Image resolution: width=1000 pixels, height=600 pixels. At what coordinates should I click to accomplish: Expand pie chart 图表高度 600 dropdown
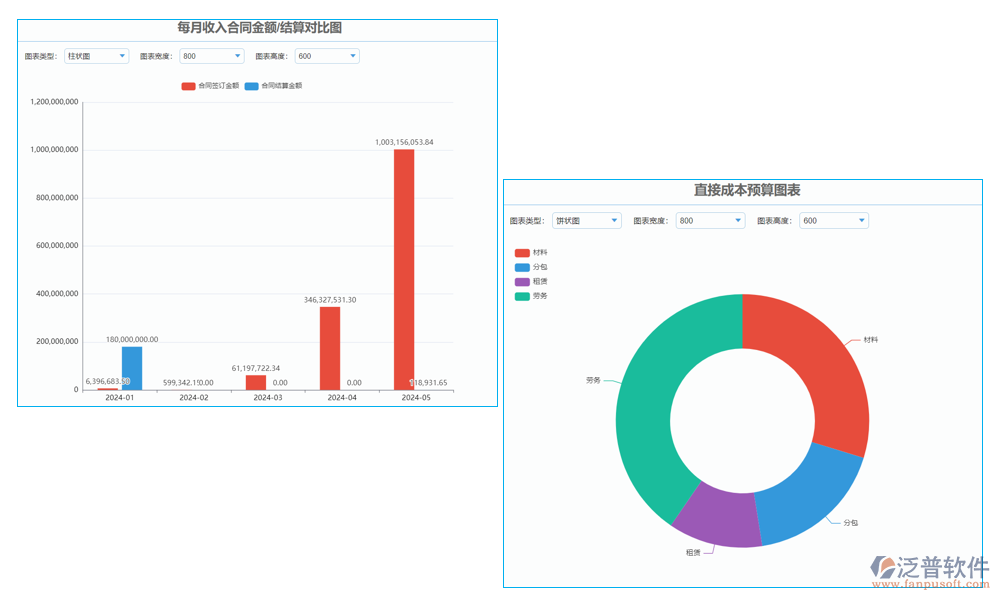834,220
